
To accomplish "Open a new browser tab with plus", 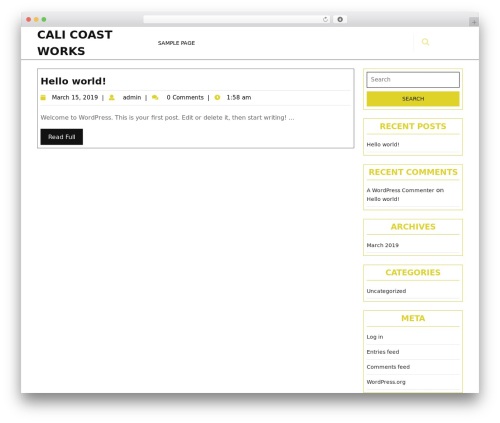I will coord(474,22).
